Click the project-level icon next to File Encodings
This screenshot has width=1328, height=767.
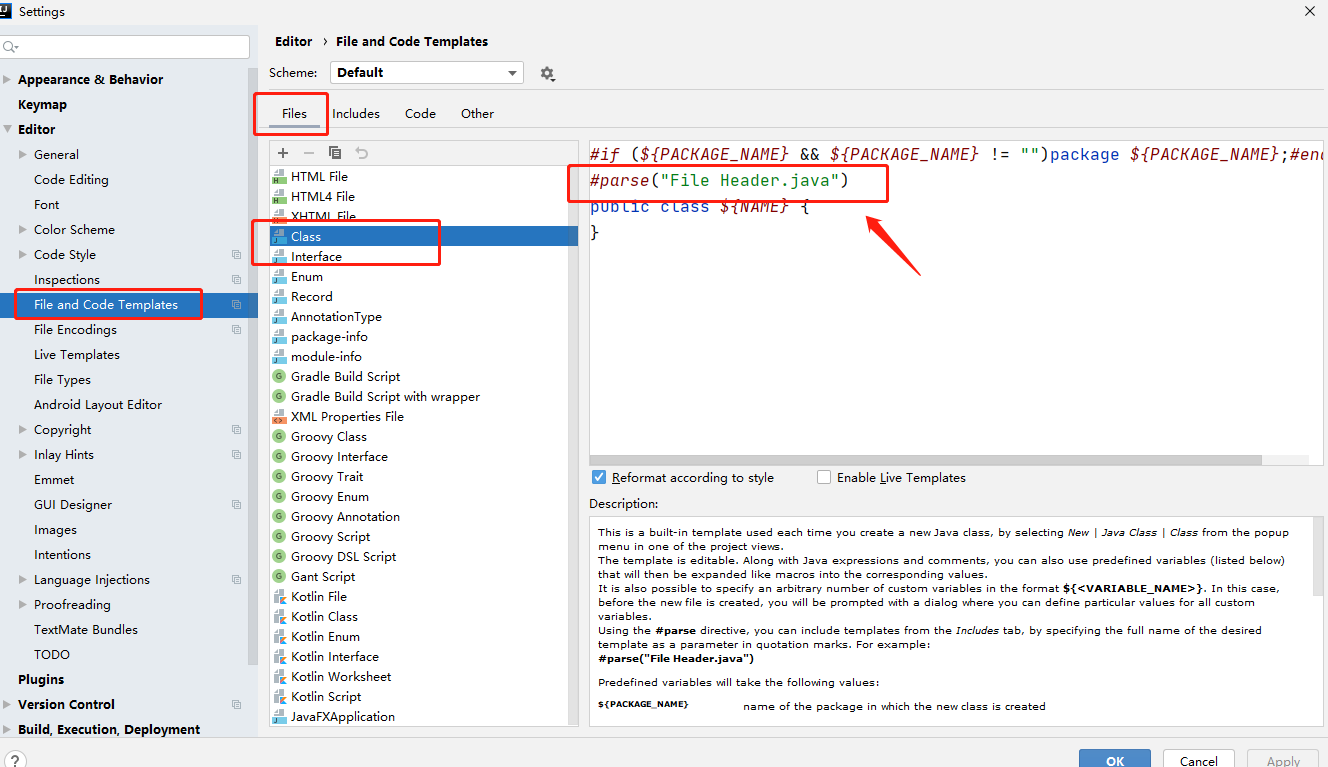tap(236, 330)
